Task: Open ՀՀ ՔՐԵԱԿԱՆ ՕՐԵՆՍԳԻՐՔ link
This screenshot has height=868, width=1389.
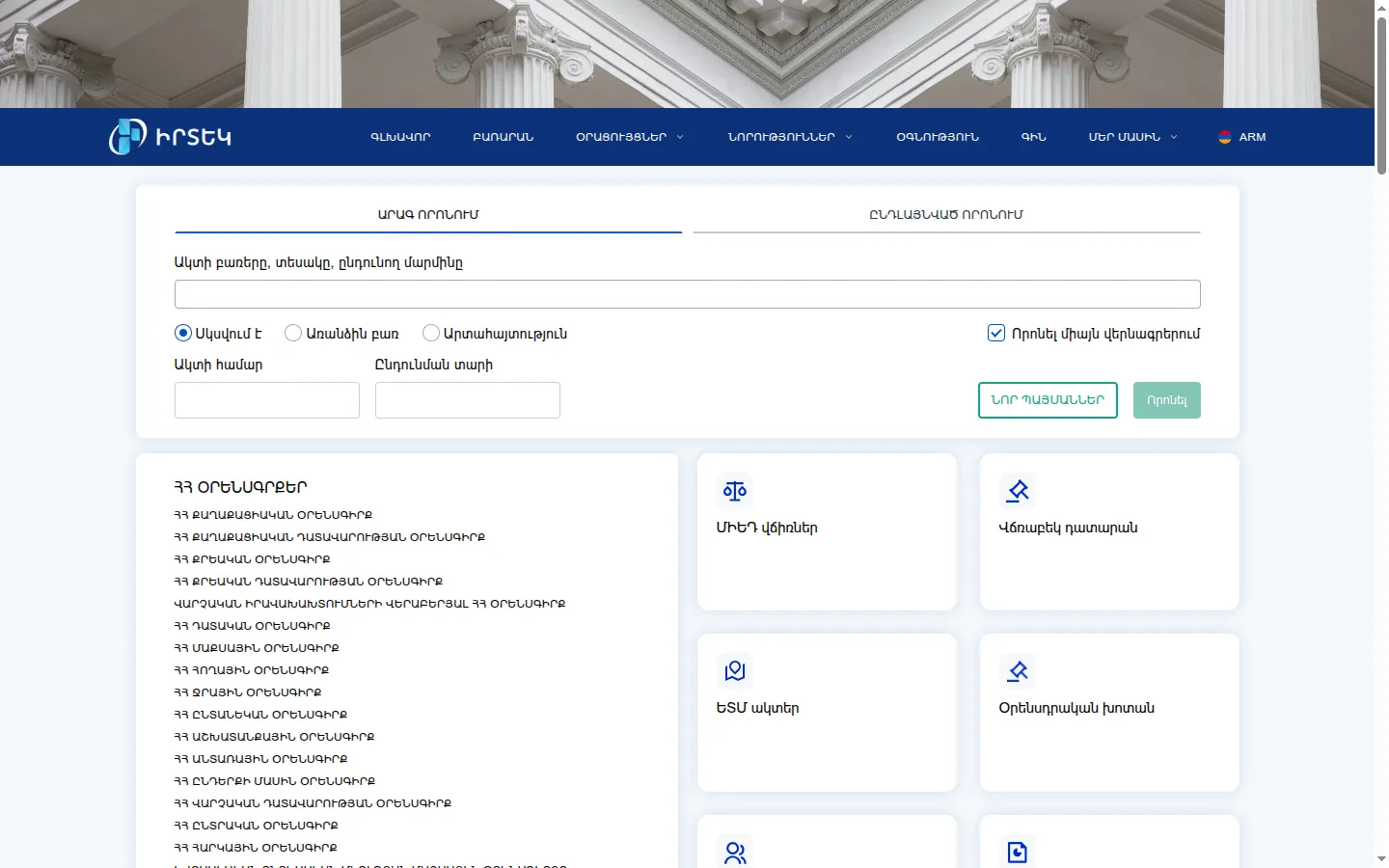Action: pyautogui.click(x=252, y=559)
